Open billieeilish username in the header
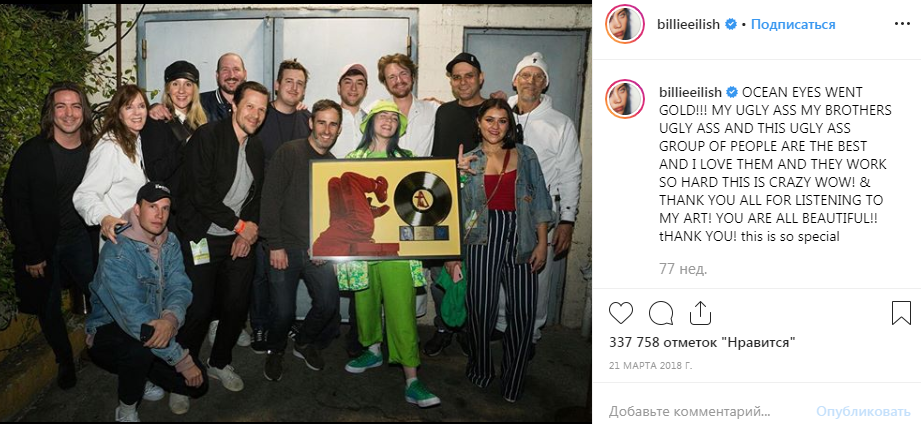921x424 pixels. coord(689,25)
